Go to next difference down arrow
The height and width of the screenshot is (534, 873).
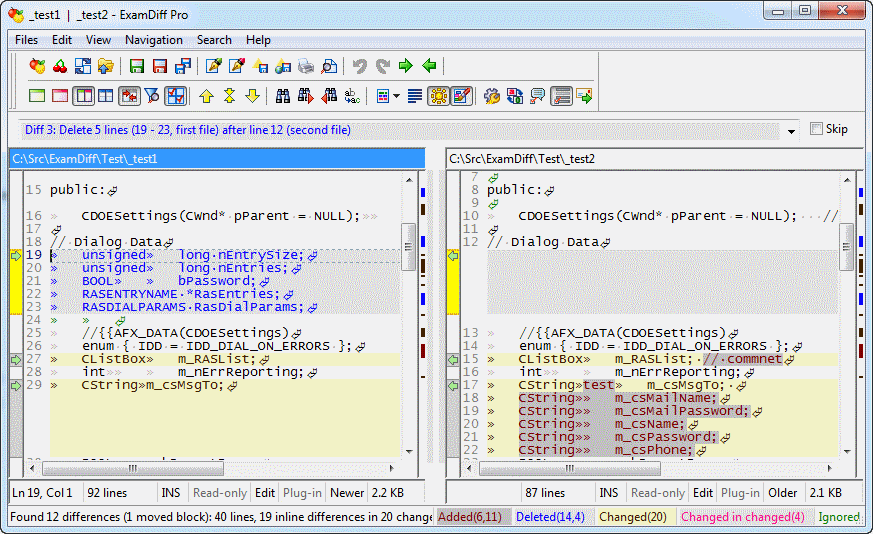[252, 96]
